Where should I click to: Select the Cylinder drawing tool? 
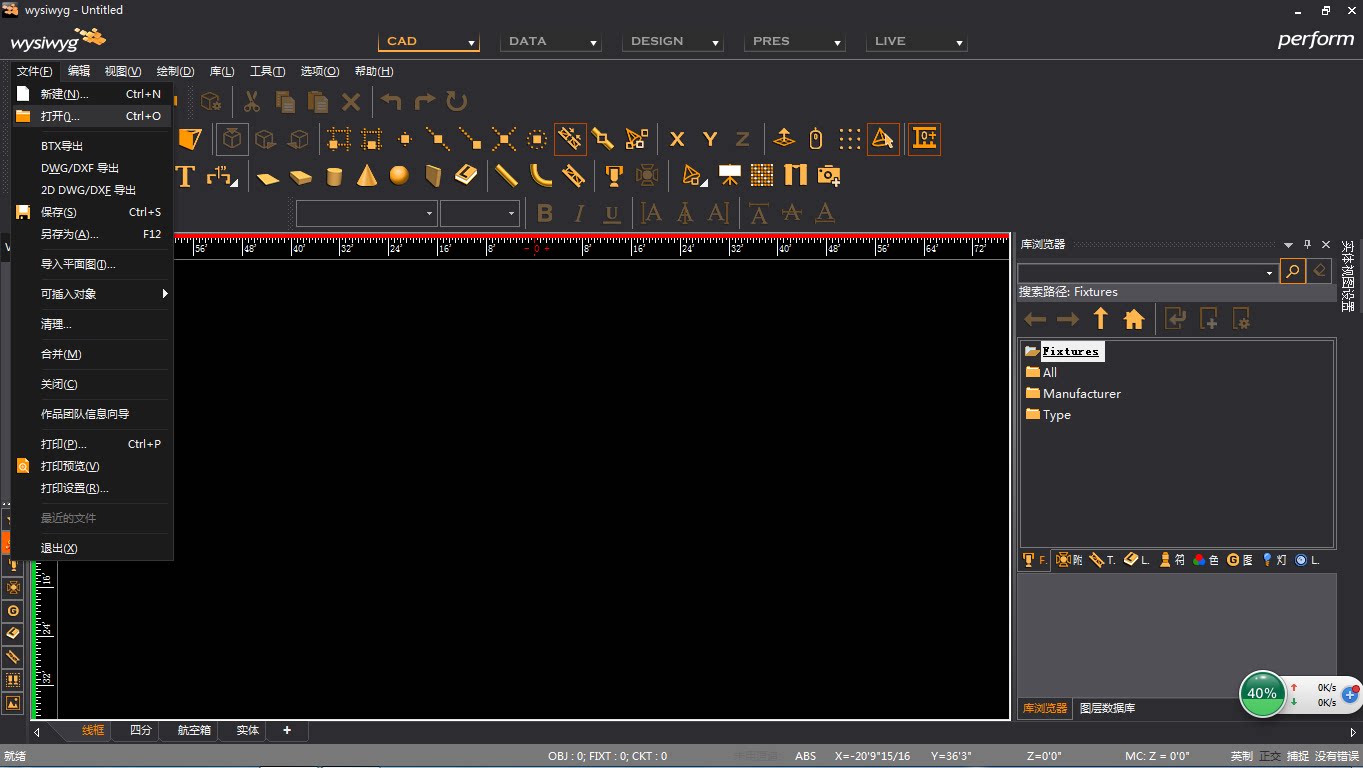coord(334,176)
